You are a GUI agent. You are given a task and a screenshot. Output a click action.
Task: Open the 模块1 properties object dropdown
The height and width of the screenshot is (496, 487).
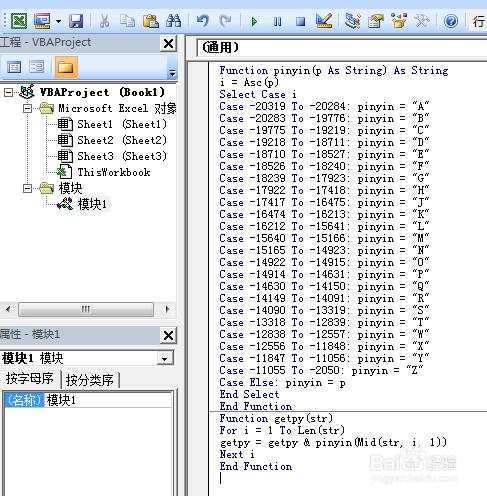(165, 359)
